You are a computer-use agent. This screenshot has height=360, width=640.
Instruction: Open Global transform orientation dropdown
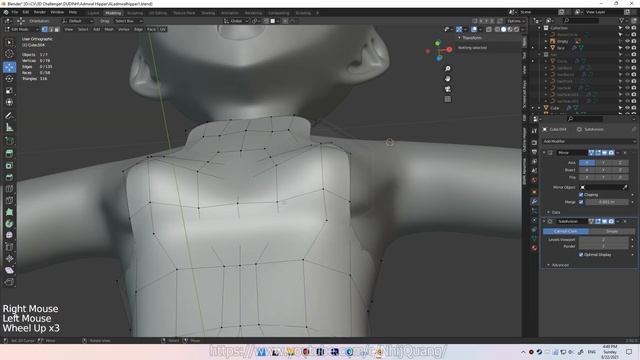[236, 21]
